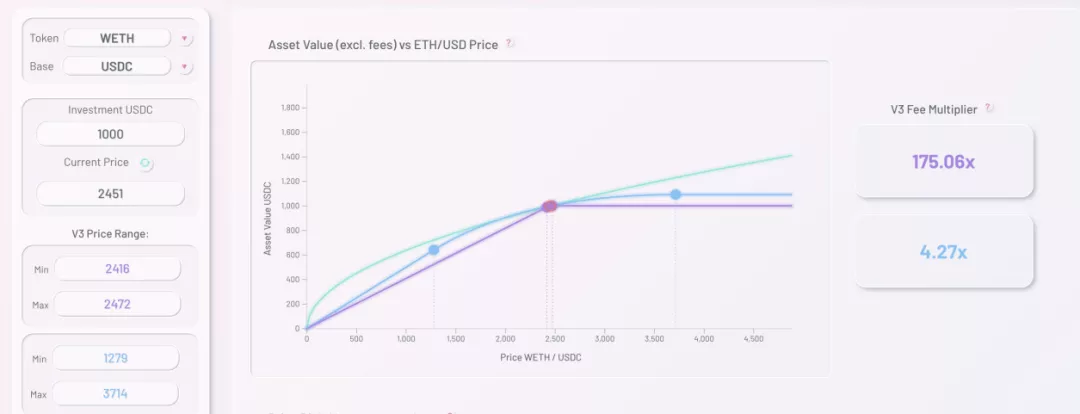Click the V3 Price Range label

[110, 234]
